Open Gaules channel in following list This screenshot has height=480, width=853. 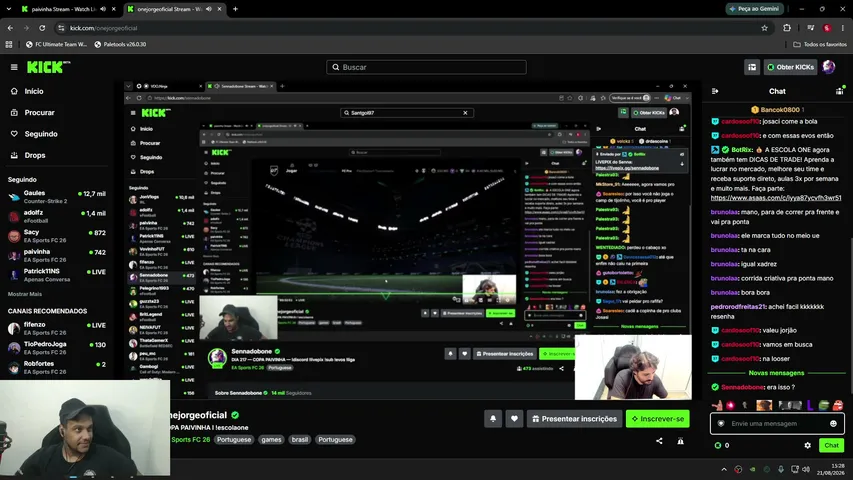[57, 196]
